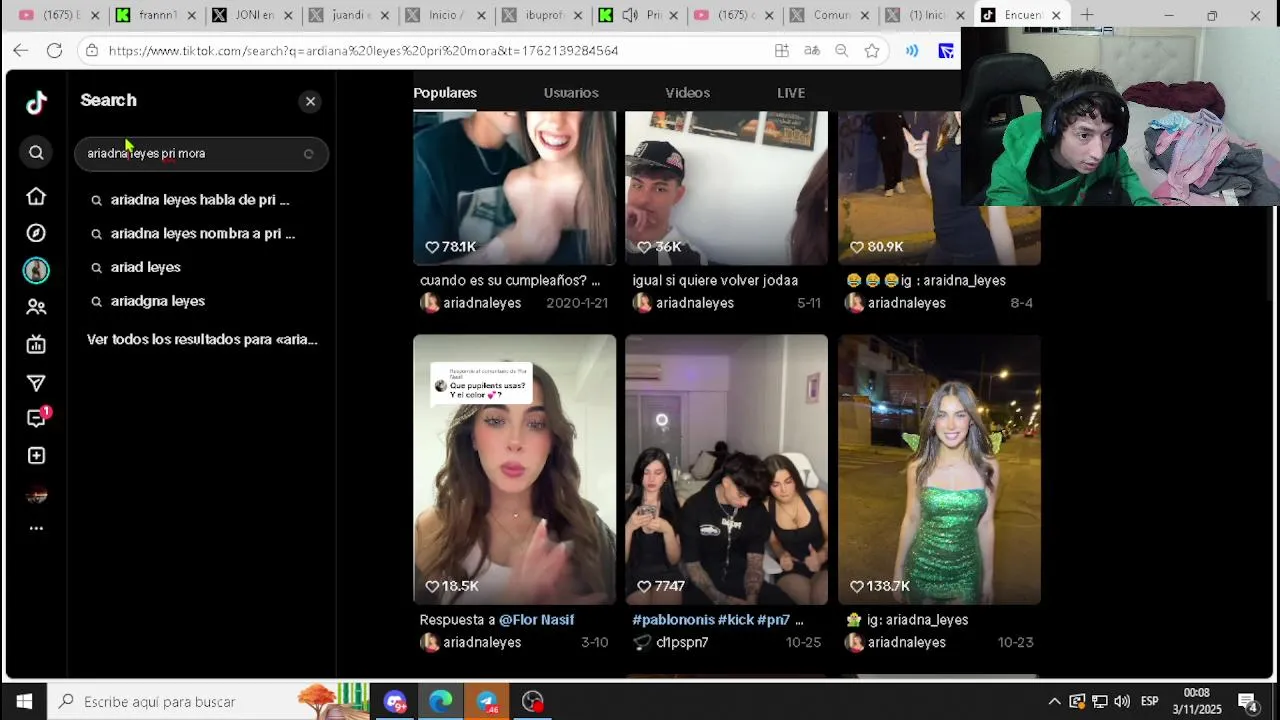Open video thumbnail with 18.5K likes
Screen dimensions: 1280x720
[x=515, y=469]
